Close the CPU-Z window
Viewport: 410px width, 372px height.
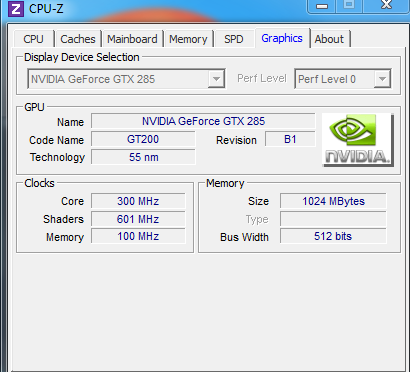387,5
